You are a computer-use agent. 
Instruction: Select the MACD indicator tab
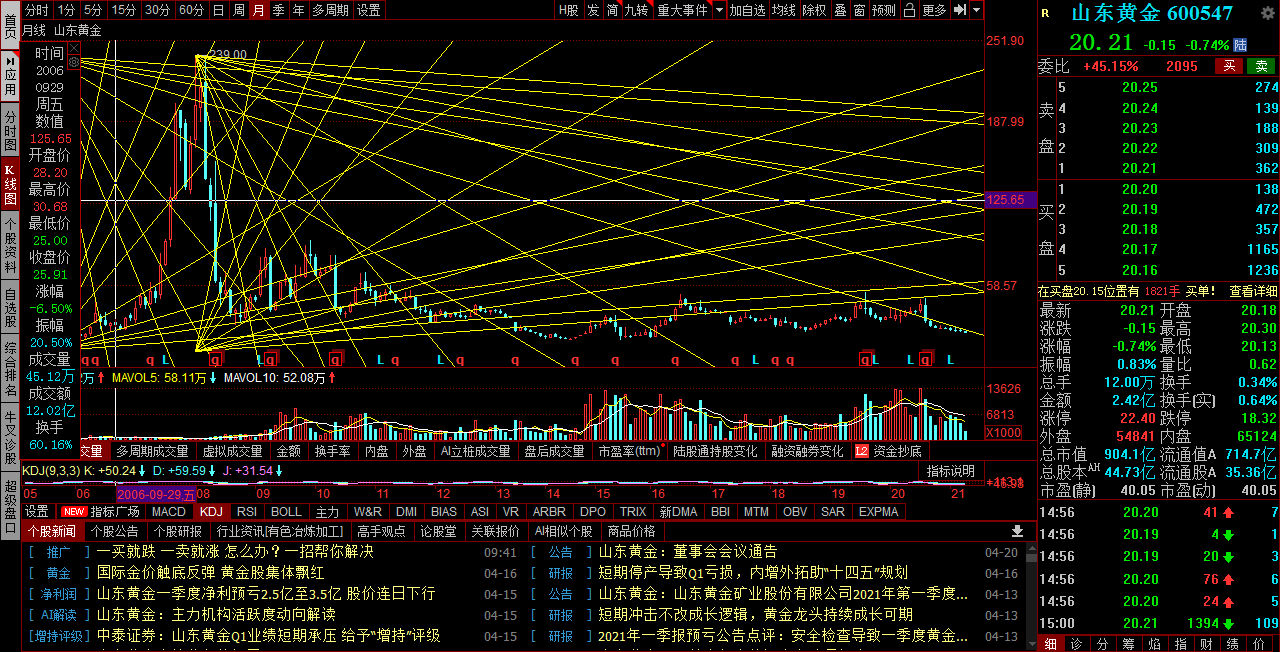click(169, 511)
